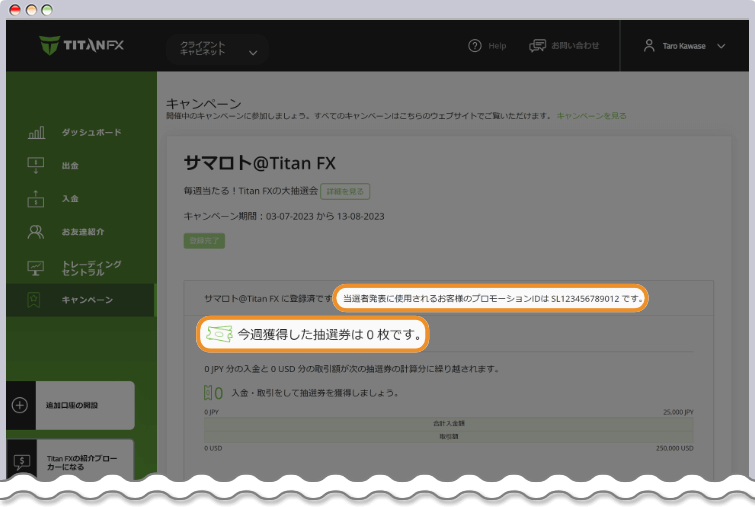Open the お友達紹介 sidebar item
755x507 pixels.
coord(83,232)
